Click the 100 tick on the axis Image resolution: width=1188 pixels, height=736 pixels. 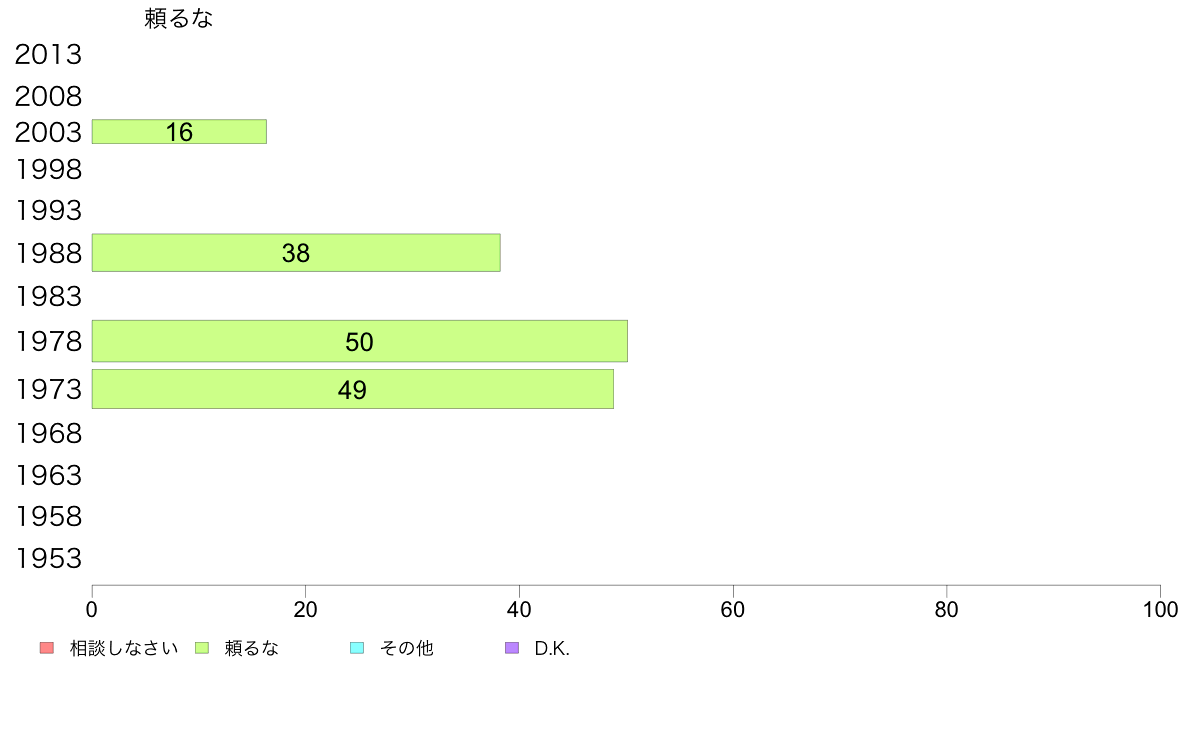click(1160, 609)
